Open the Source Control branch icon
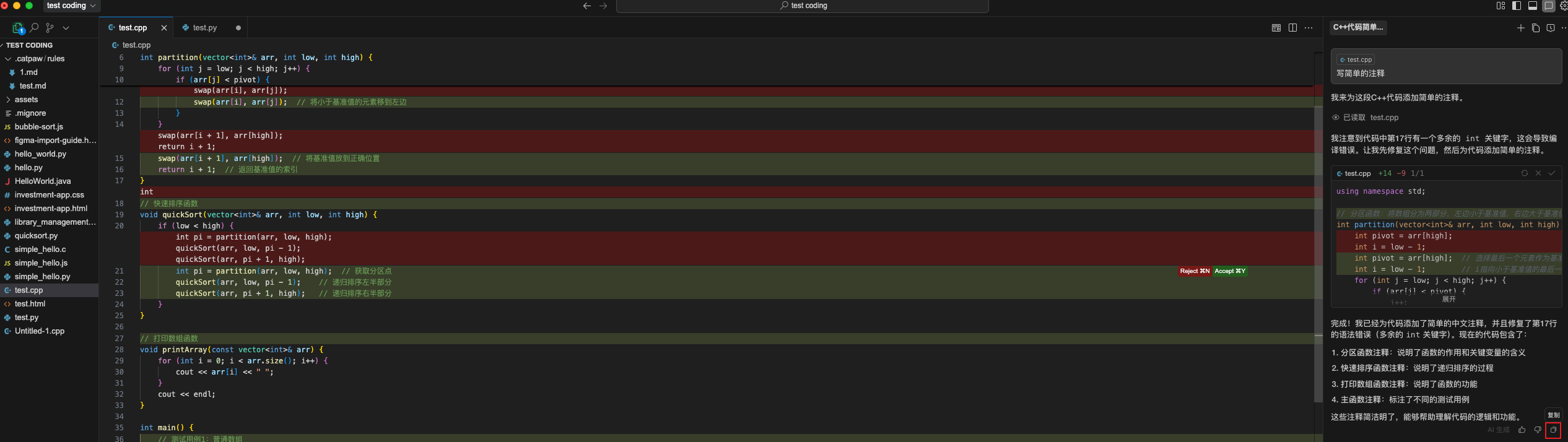Screen dimensions: 1568x442 point(50,28)
